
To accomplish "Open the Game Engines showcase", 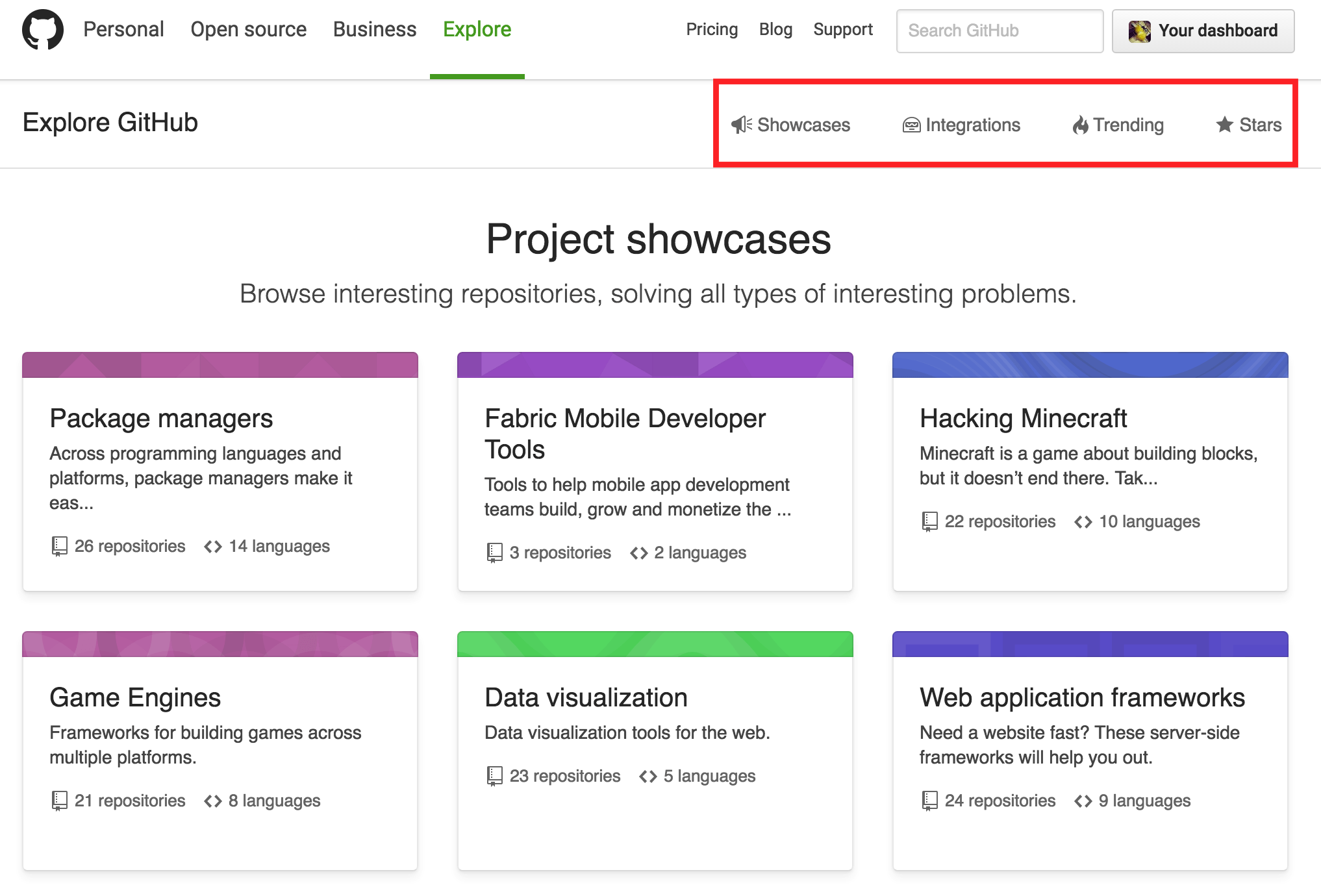I will [x=135, y=698].
